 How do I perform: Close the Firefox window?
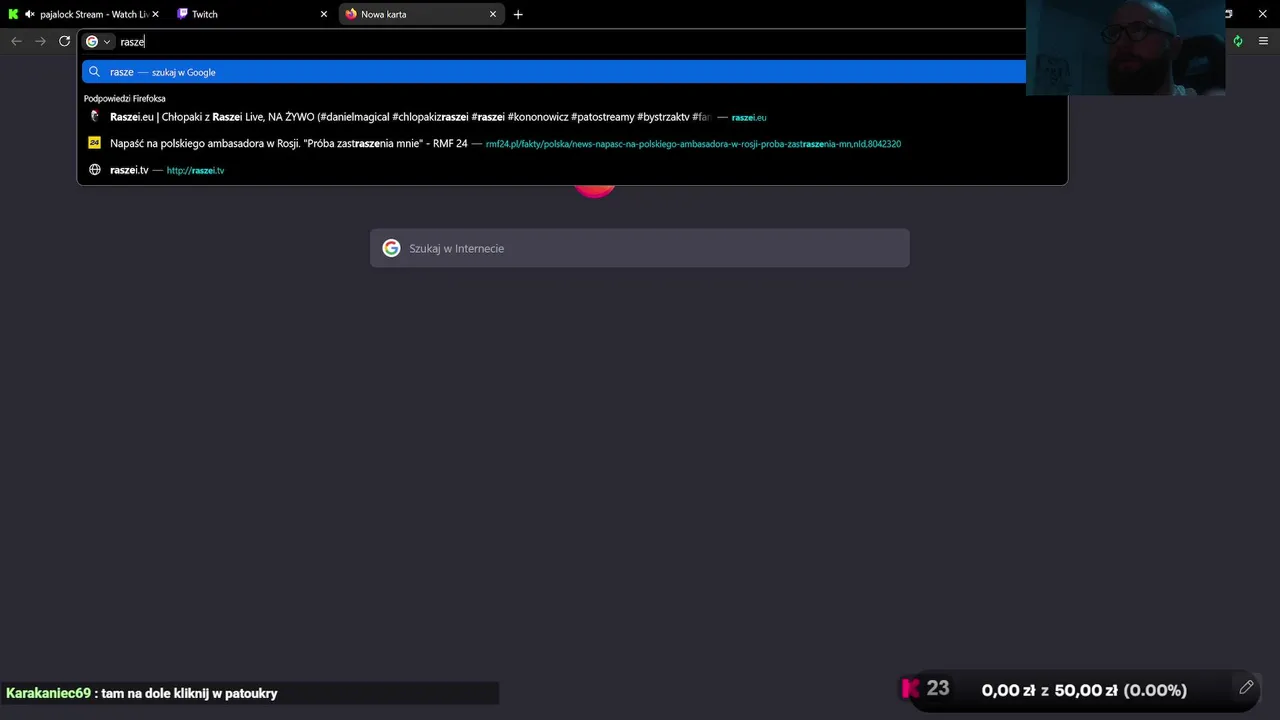click(x=1262, y=14)
